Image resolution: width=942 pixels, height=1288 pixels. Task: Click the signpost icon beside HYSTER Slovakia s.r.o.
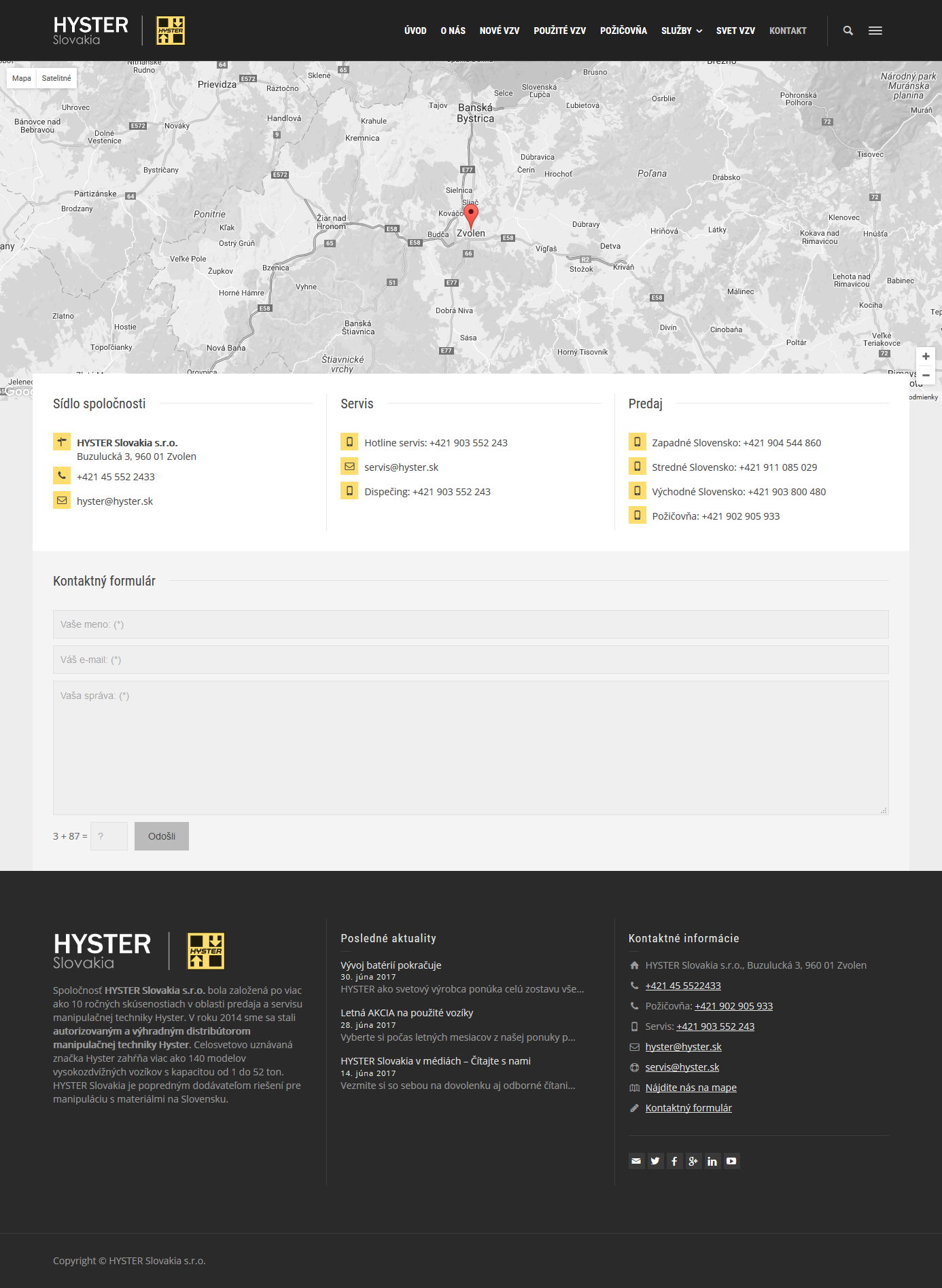pos(62,442)
